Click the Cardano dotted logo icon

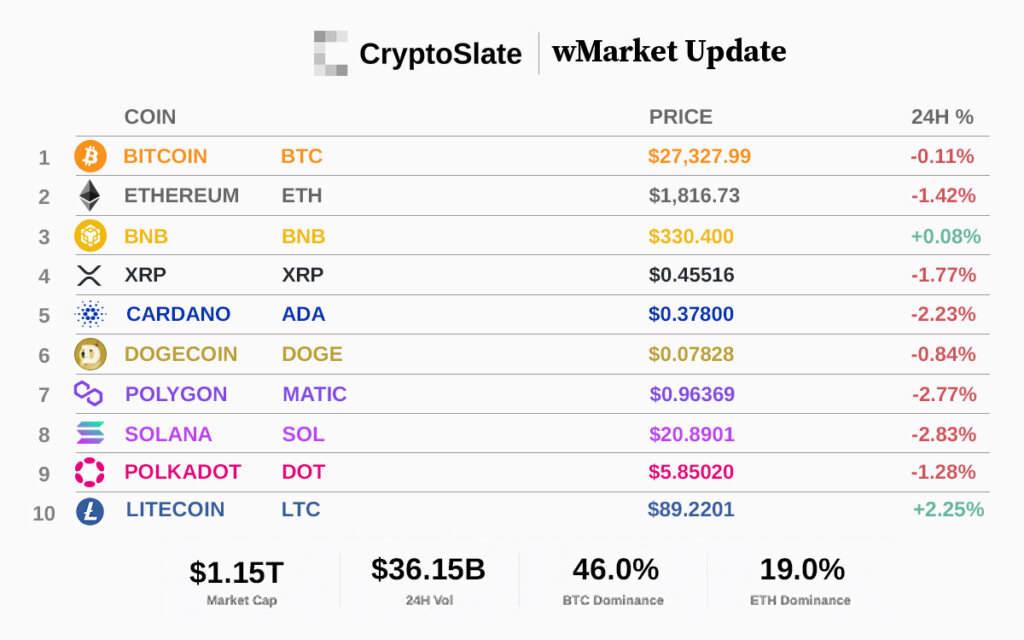point(90,315)
